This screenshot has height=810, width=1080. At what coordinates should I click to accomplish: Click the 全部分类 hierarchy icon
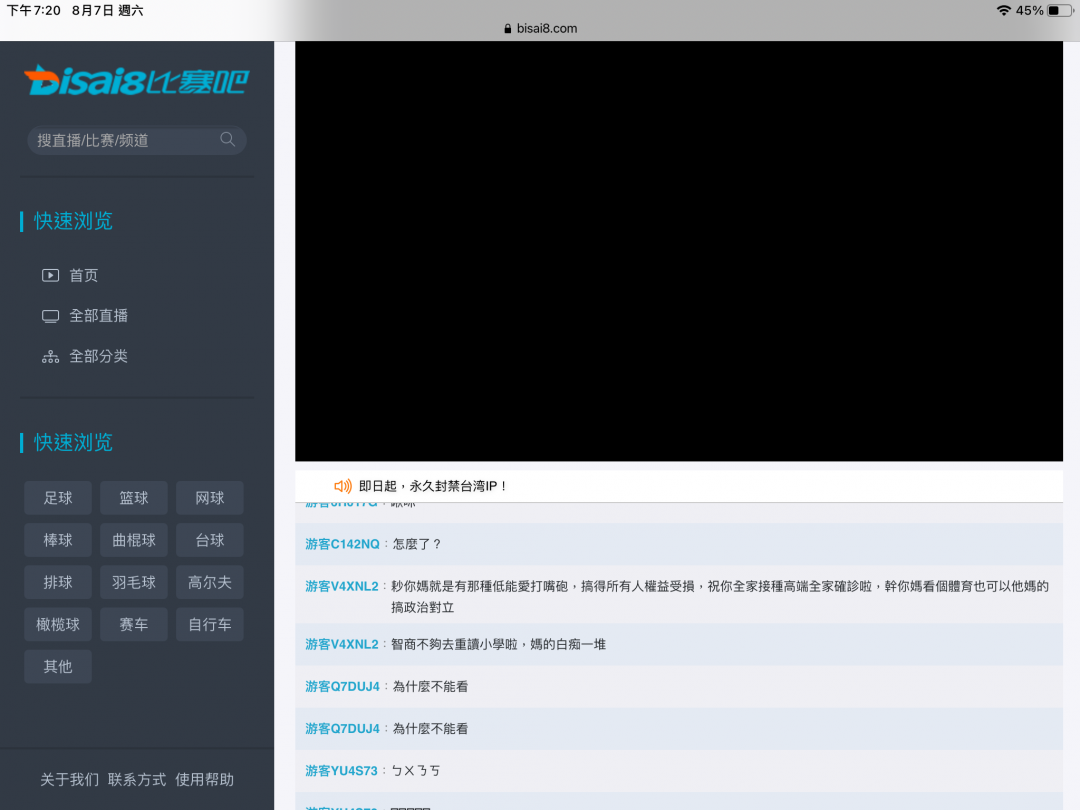(50, 357)
